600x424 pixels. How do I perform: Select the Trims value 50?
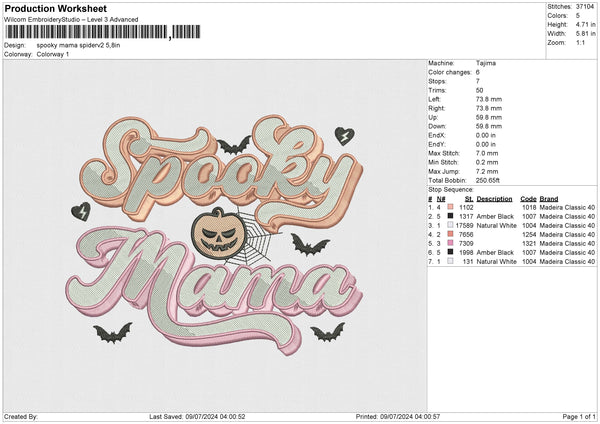click(479, 90)
